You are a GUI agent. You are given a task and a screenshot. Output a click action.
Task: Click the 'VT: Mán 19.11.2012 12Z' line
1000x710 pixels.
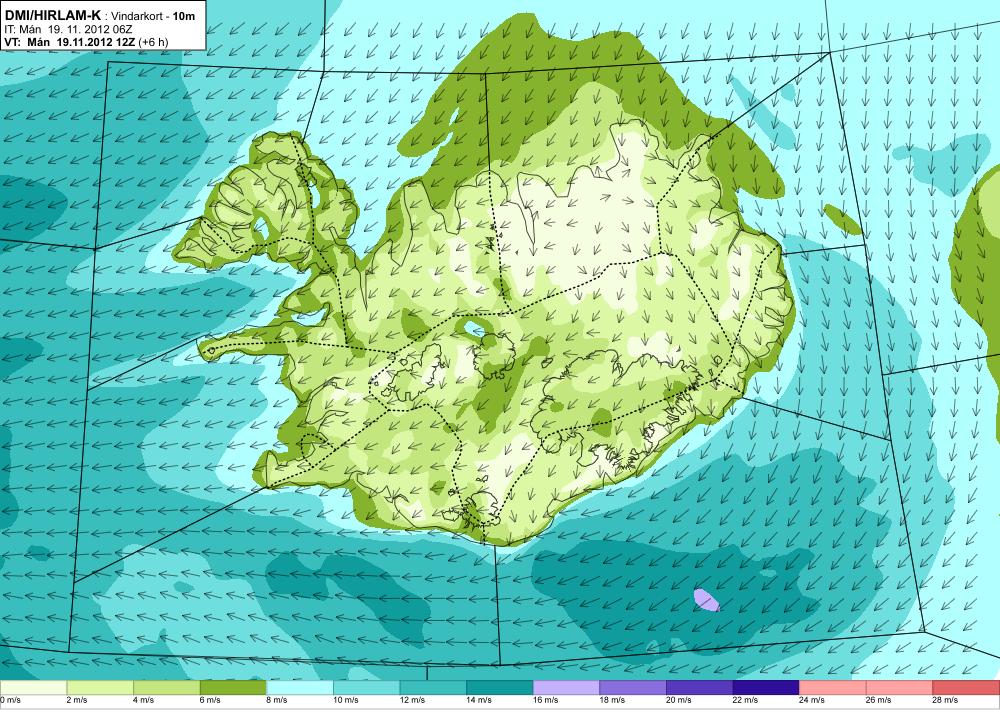click(70, 42)
